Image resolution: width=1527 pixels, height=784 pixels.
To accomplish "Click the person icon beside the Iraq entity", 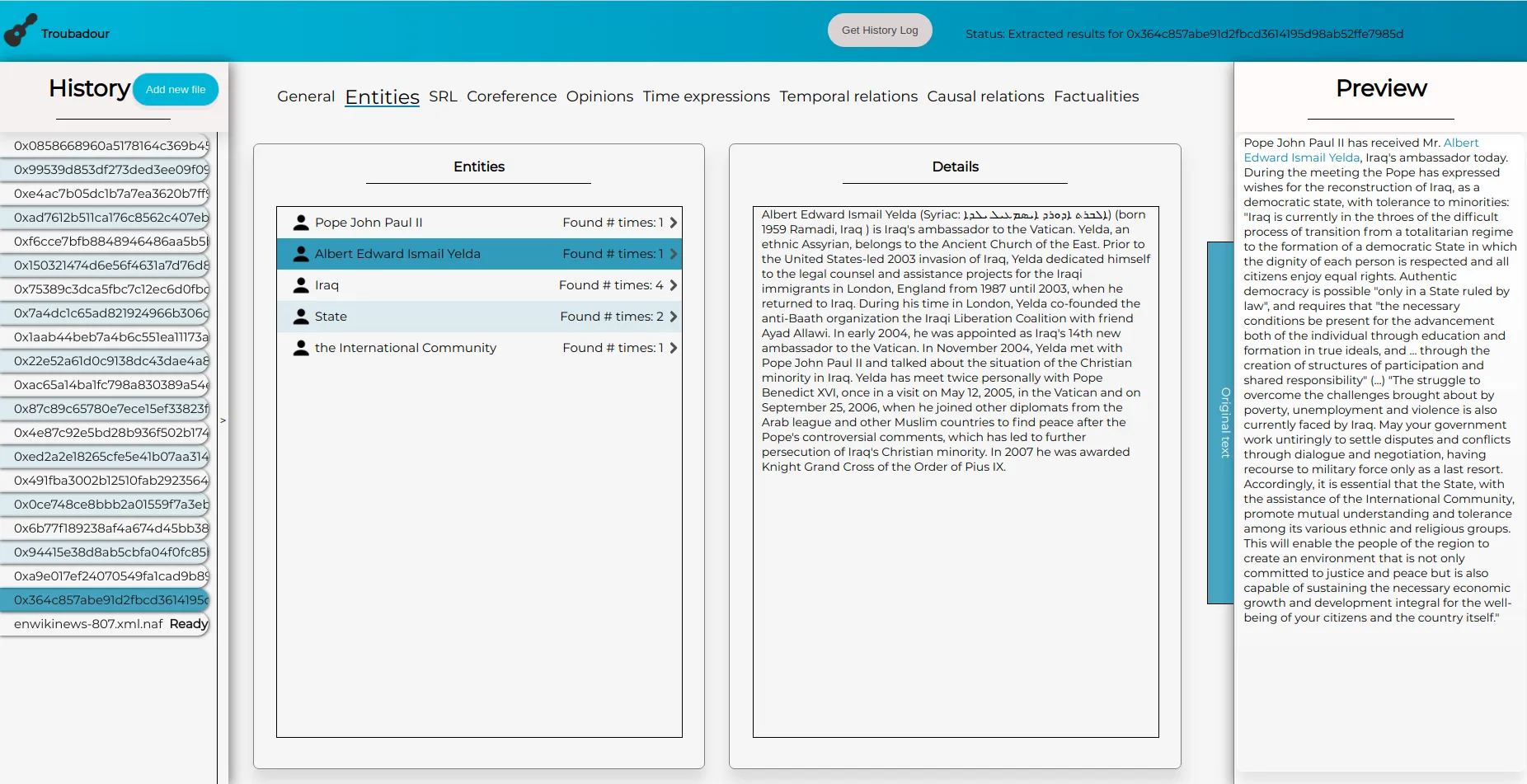I will tap(299, 284).
